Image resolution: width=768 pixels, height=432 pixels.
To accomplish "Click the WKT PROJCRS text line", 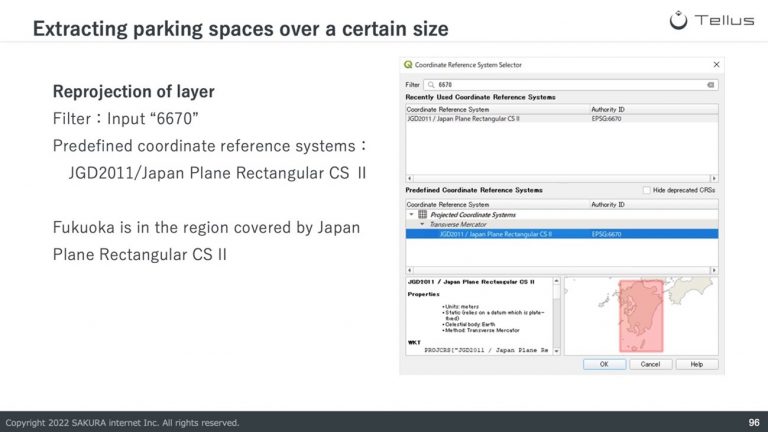I will click(486, 350).
